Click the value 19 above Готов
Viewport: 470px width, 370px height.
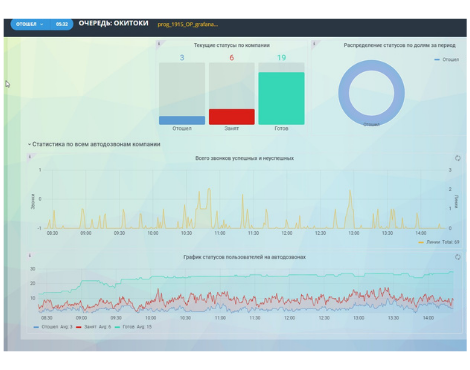coord(281,58)
